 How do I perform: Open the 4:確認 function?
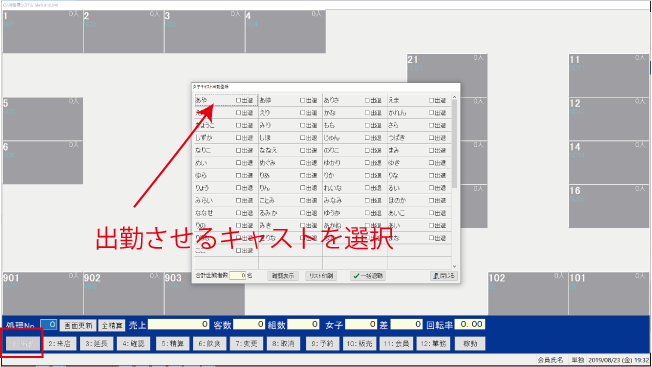pyautogui.click(x=133, y=343)
